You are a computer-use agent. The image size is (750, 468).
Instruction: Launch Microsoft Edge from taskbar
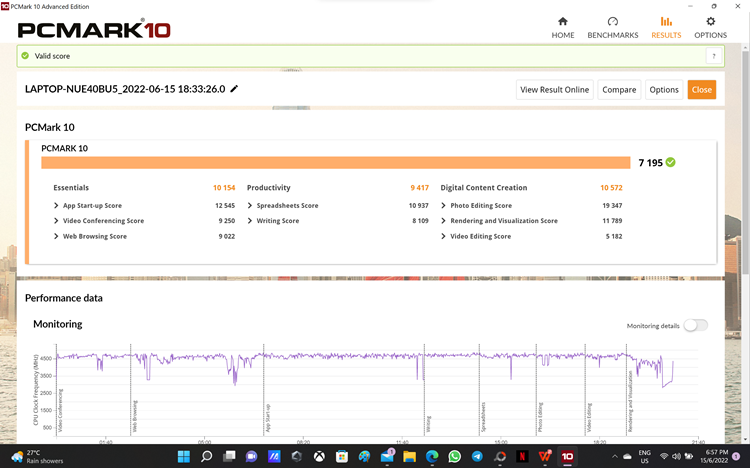tap(432, 456)
